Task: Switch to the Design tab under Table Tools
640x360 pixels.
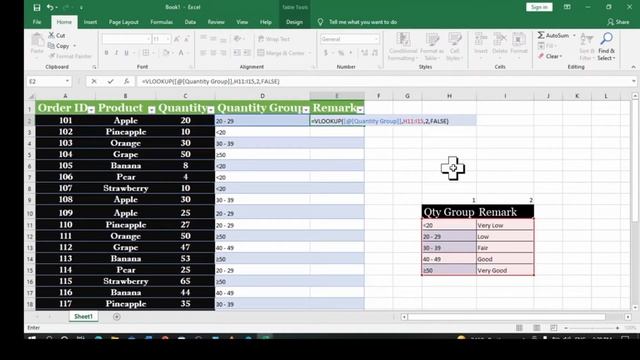Action: (294, 22)
